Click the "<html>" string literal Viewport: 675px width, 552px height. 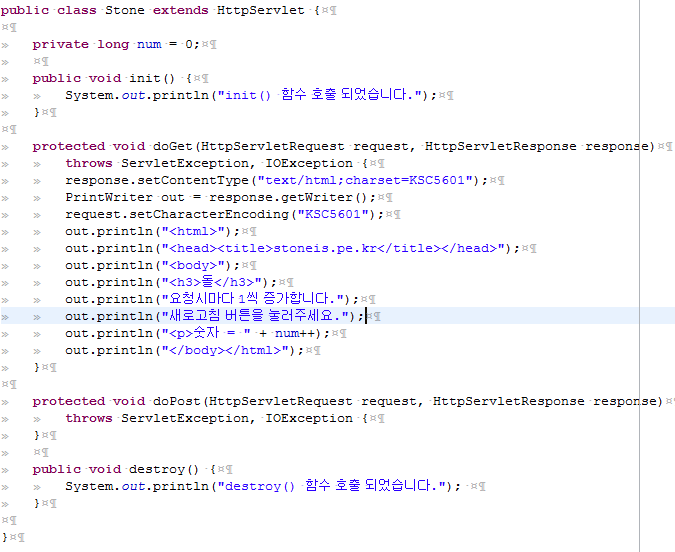[193, 231]
